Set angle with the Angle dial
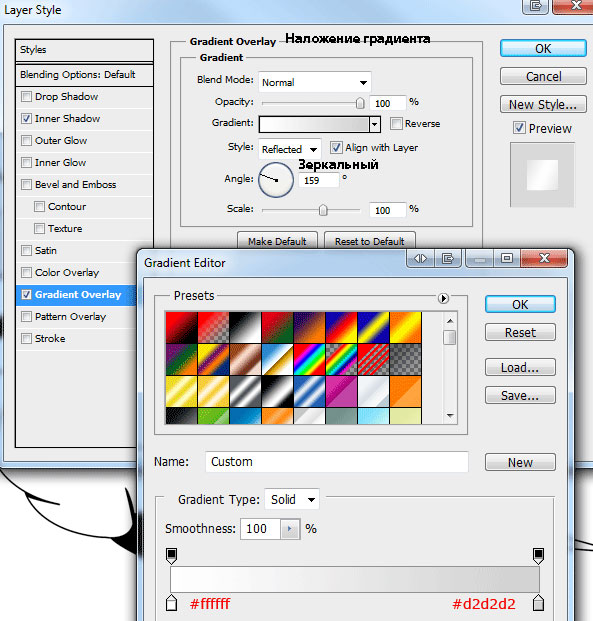Screen dimensions: 593x621 point(276,180)
